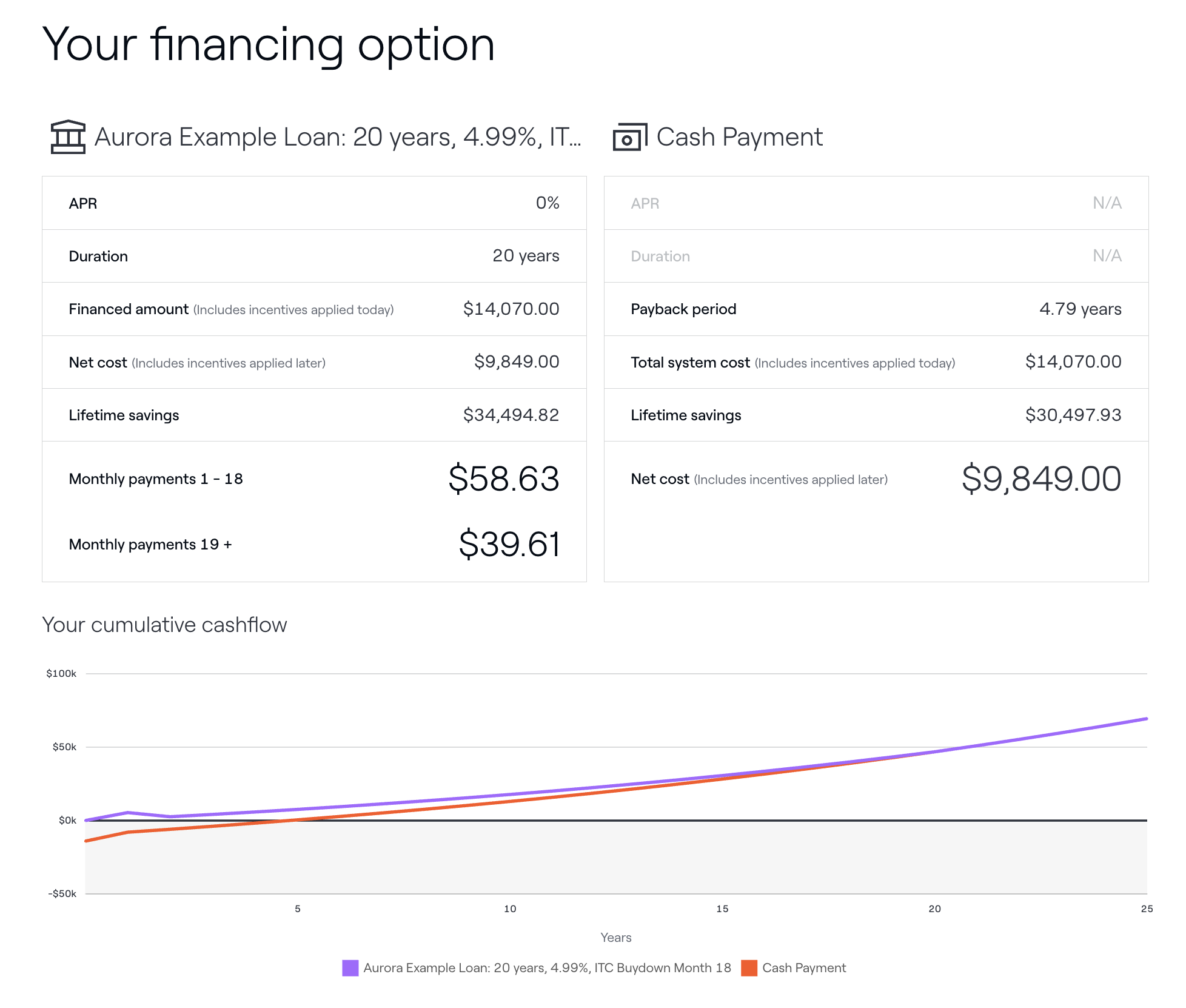Click the loan Duration 20 years row

(x=314, y=256)
